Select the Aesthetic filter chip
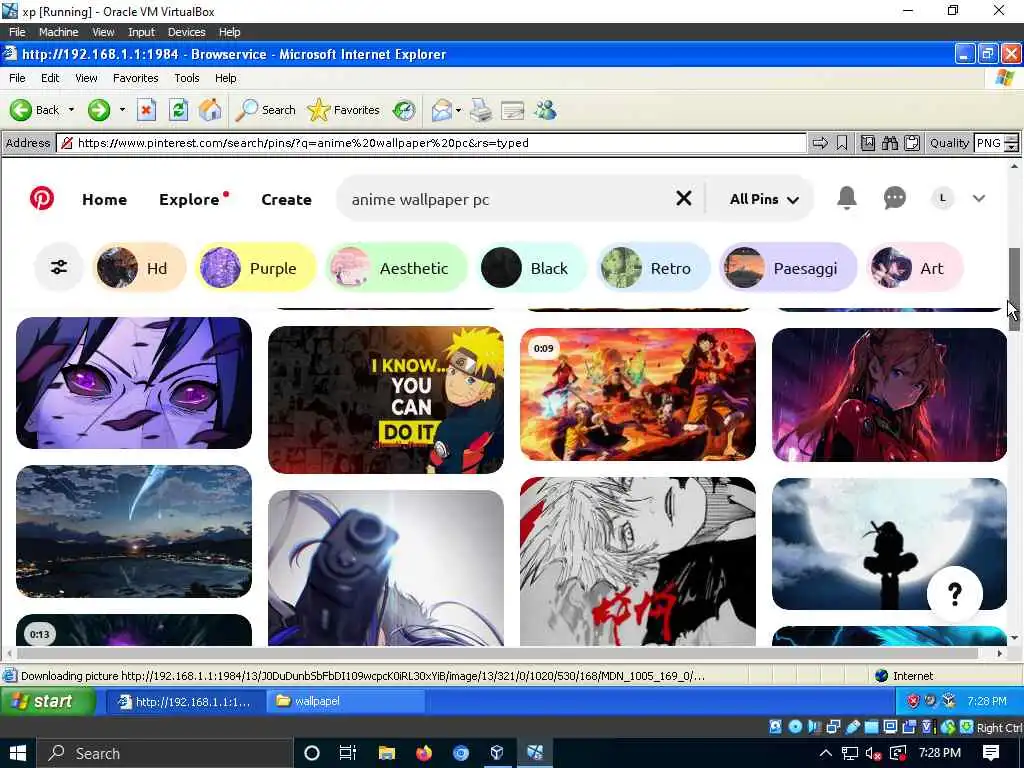The image size is (1024, 768). point(396,268)
